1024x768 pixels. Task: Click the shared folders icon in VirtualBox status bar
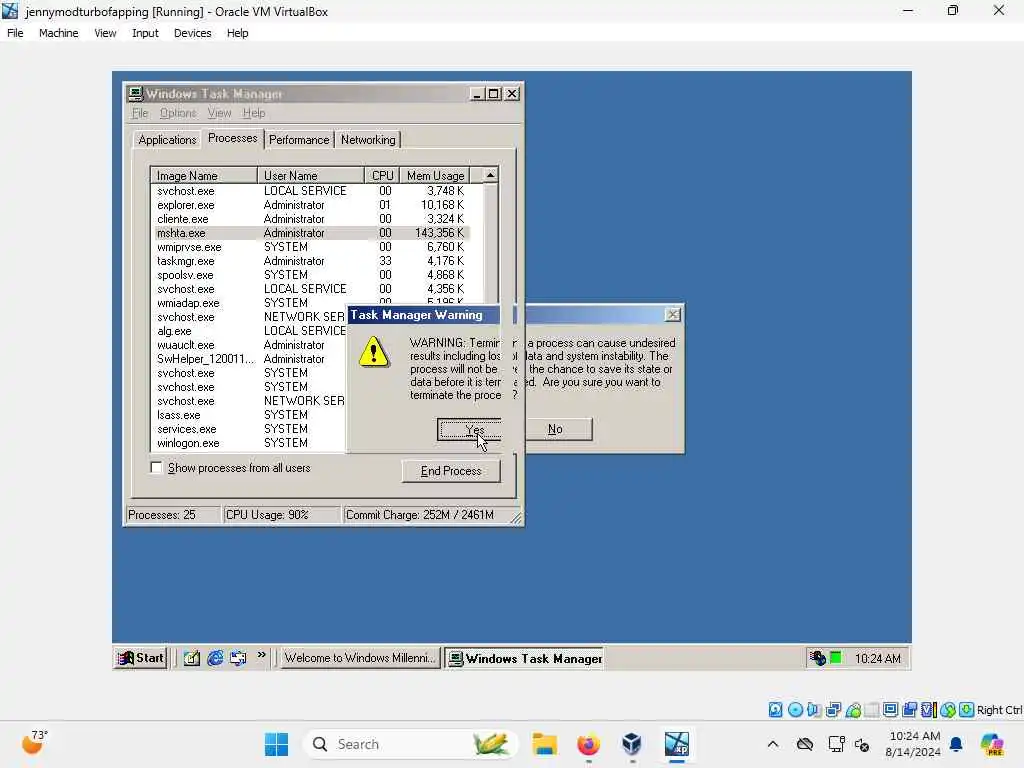[x=872, y=710]
